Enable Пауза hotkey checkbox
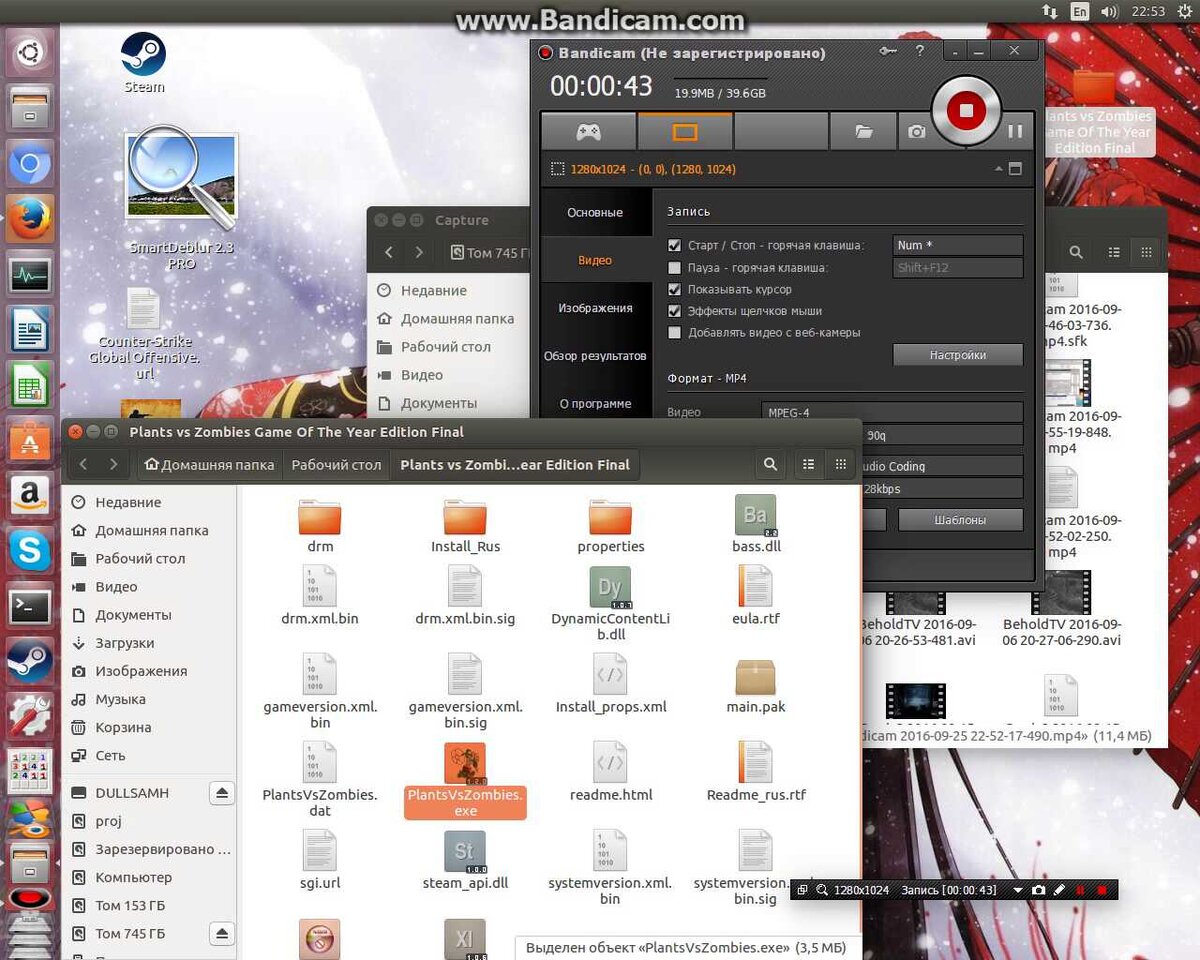 [674, 267]
